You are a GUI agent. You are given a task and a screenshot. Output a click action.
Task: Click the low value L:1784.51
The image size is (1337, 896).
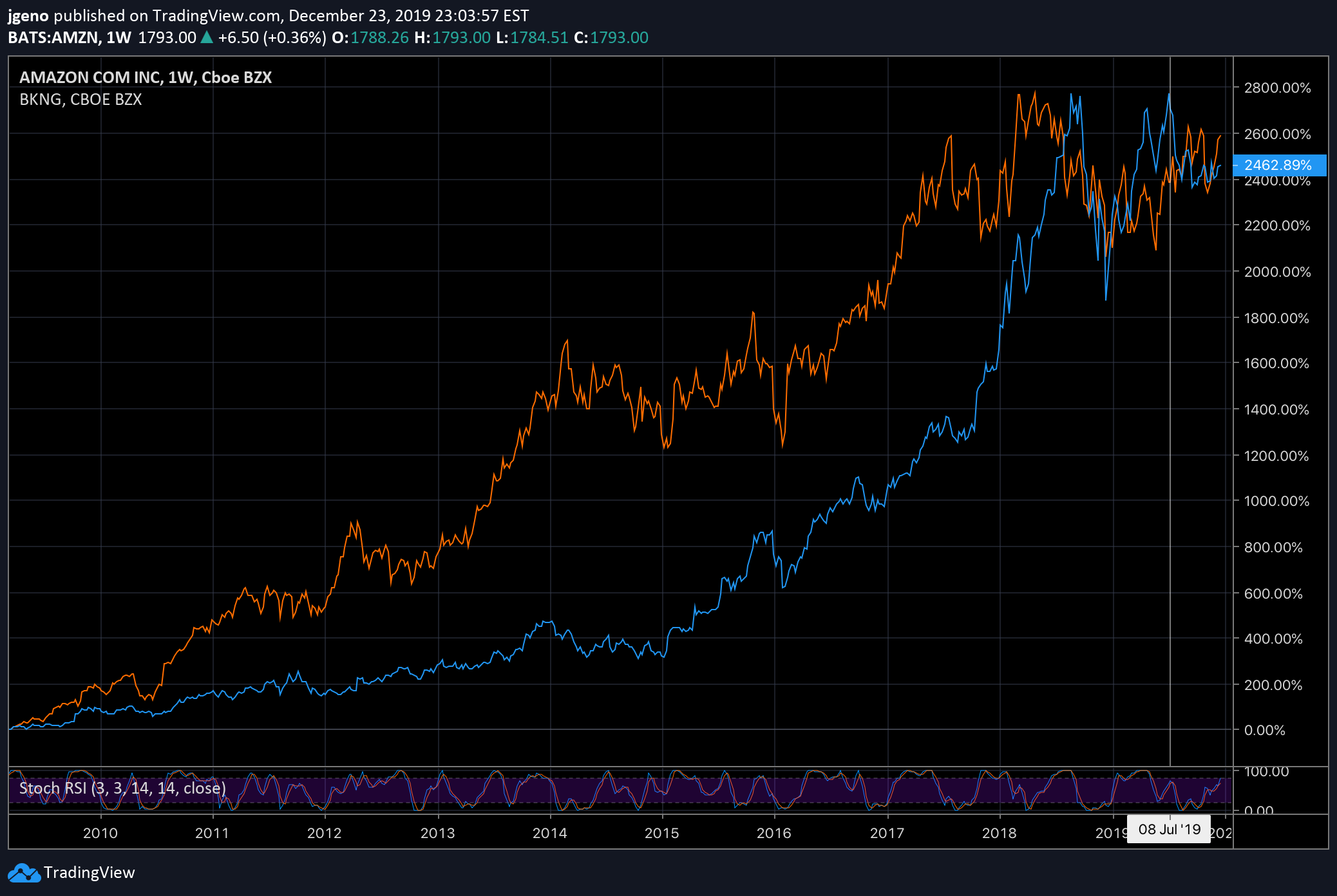click(533, 38)
